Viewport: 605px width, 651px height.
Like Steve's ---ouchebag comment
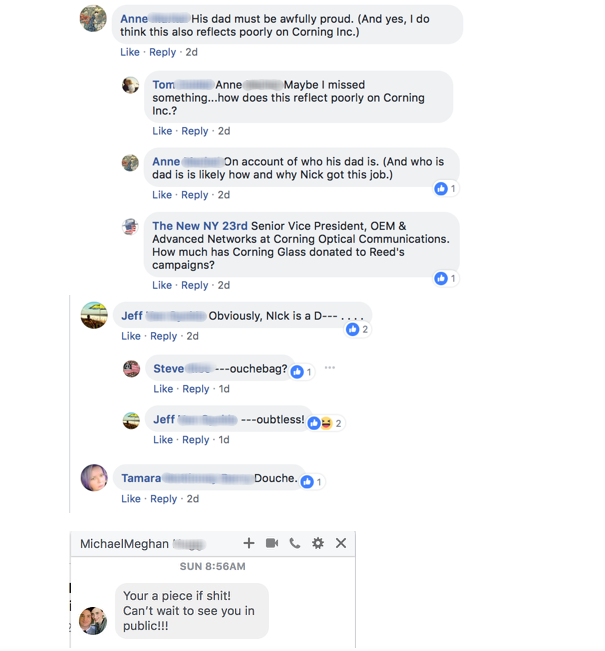pyautogui.click(x=163, y=389)
